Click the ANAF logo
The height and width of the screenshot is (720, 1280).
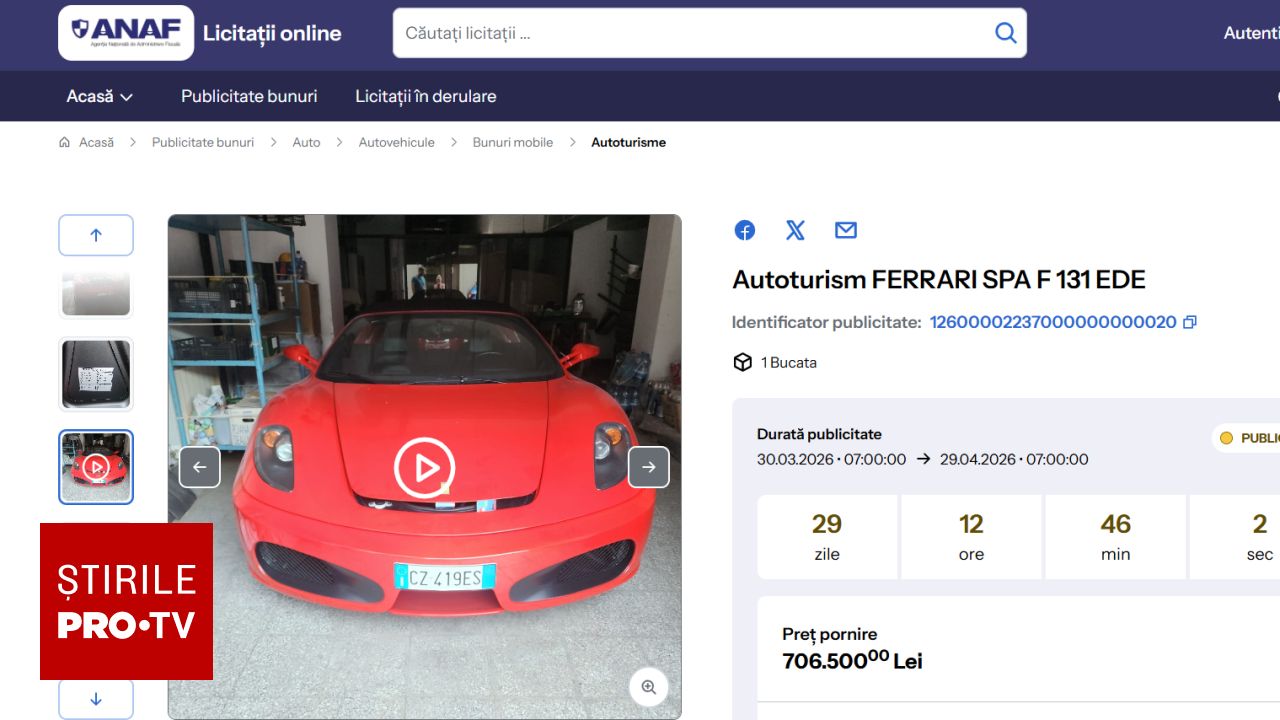124,31
